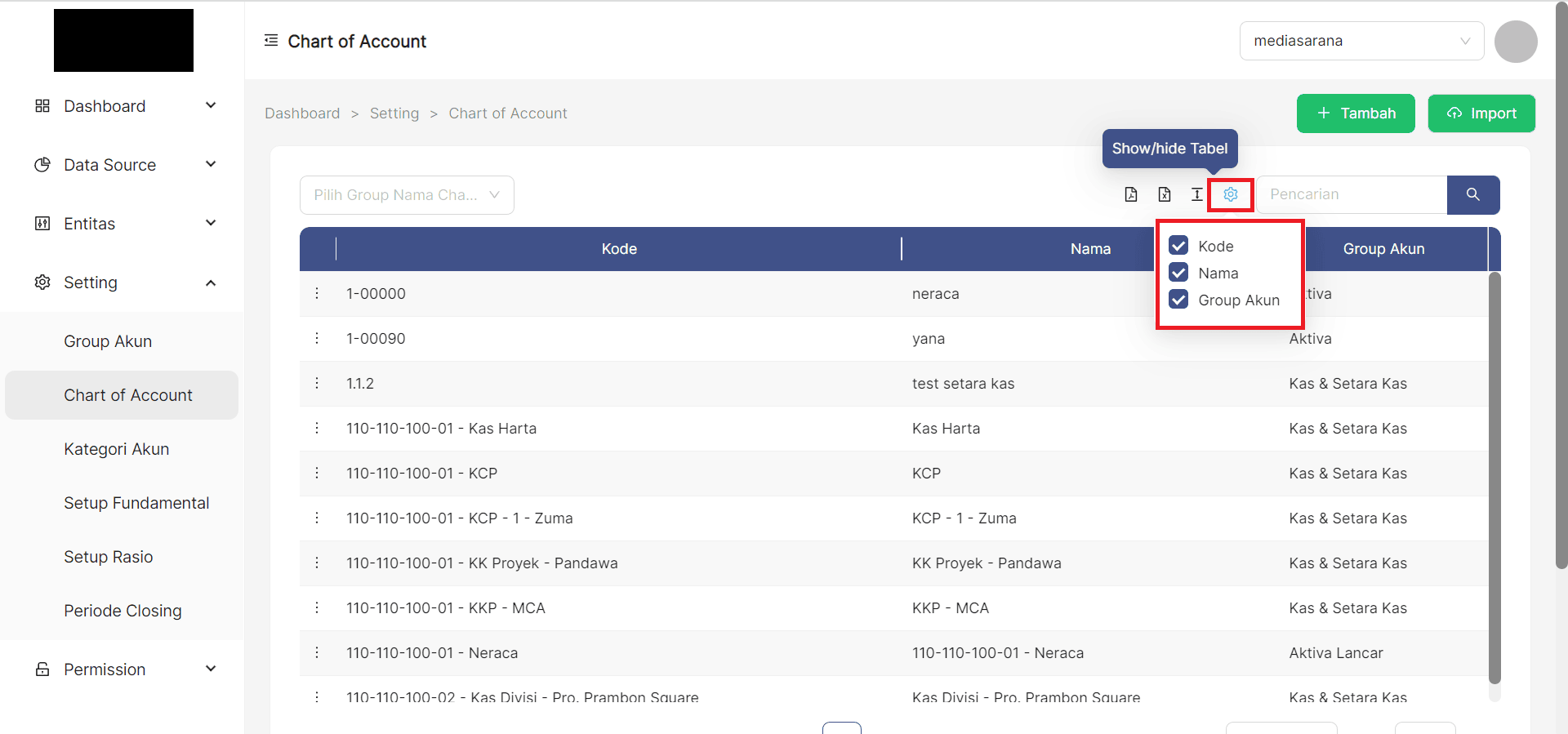Viewport: 1568px width, 734px height.
Task: Focus the Pencarian search field
Action: click(x=1352, y=194)
